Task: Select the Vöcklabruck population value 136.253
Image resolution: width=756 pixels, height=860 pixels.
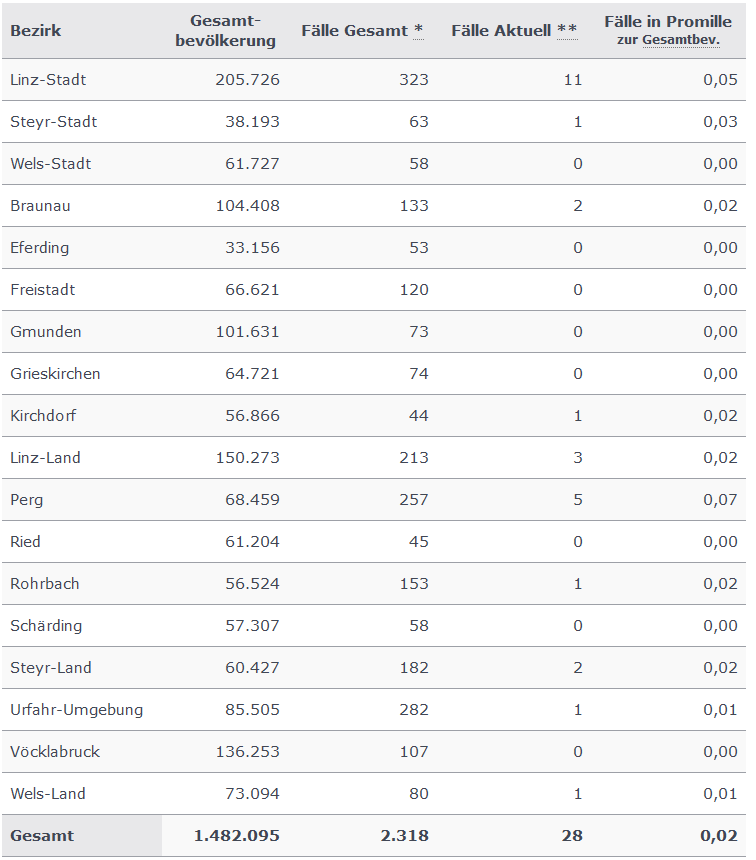Action: tap(247, 751)
